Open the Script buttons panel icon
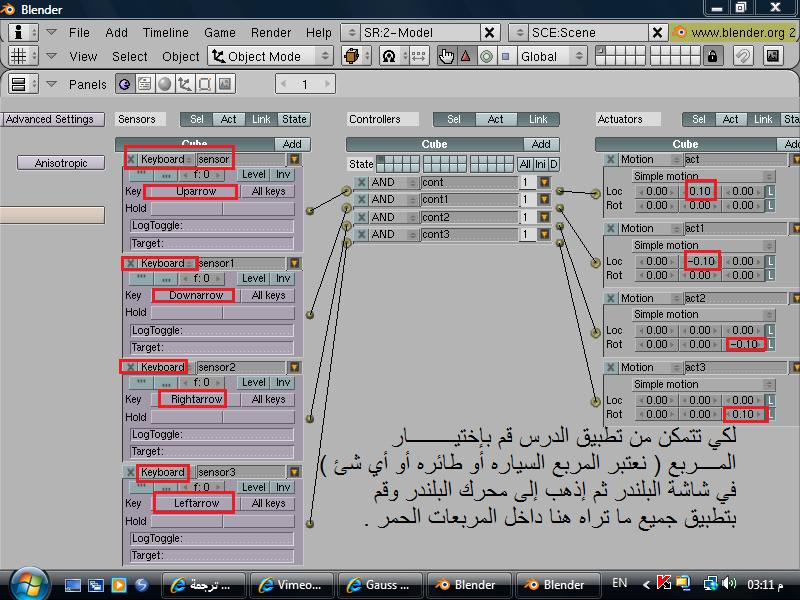The height and width of the screenshot is (600, 800). click(144, 84)
